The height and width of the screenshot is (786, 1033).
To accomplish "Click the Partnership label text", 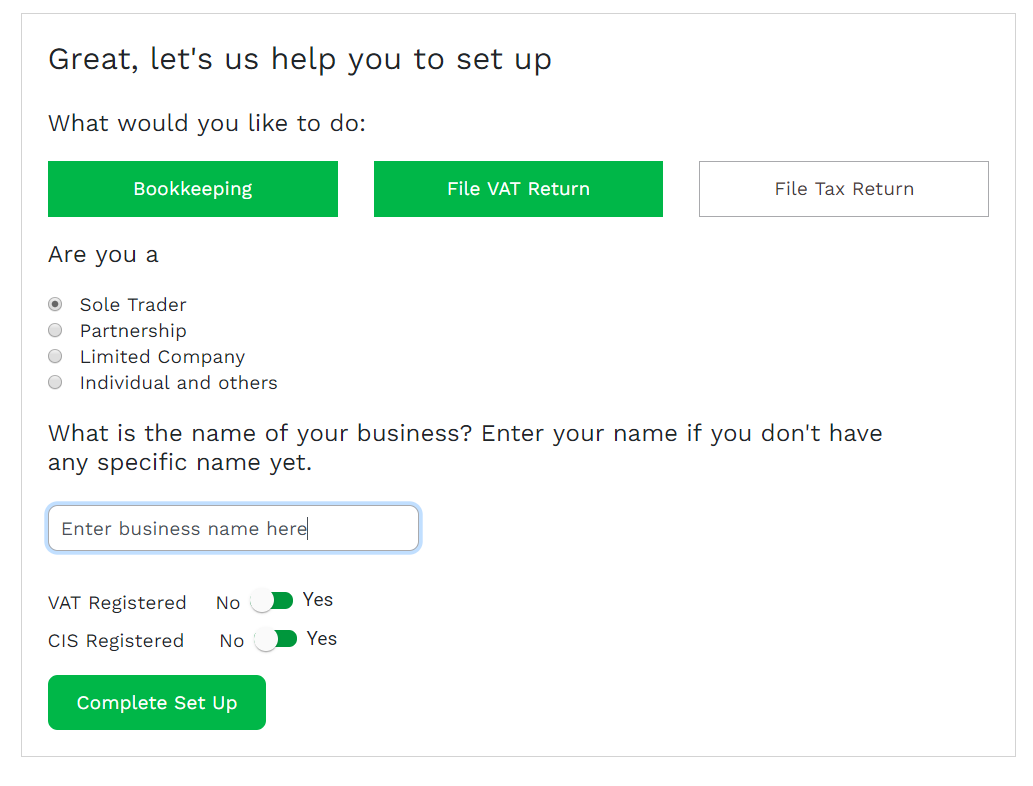I will [133, 331].
